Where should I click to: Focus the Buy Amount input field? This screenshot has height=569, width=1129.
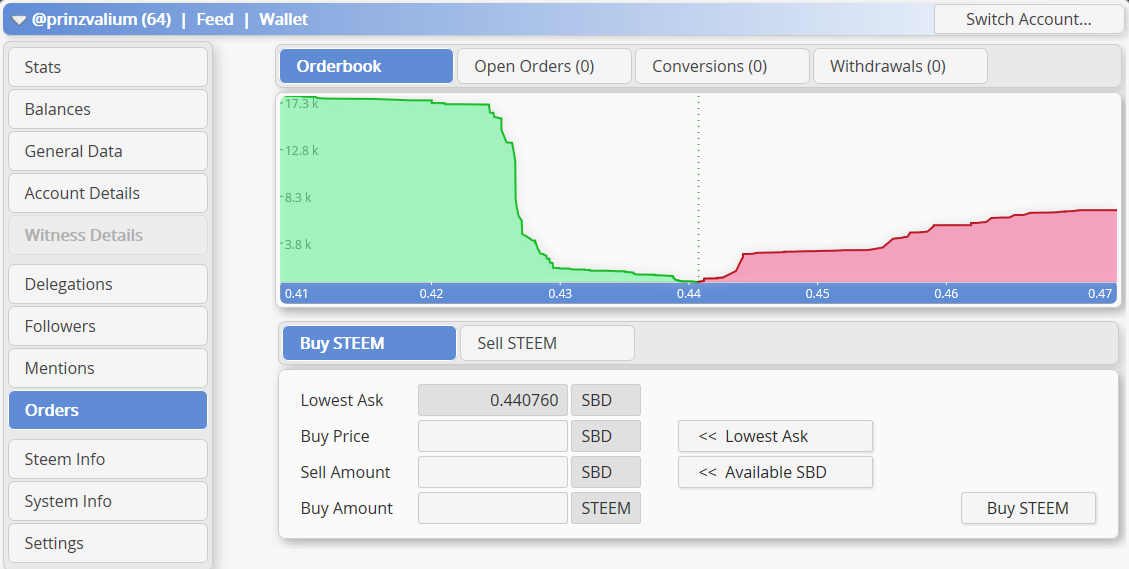(x=493, y=508)
